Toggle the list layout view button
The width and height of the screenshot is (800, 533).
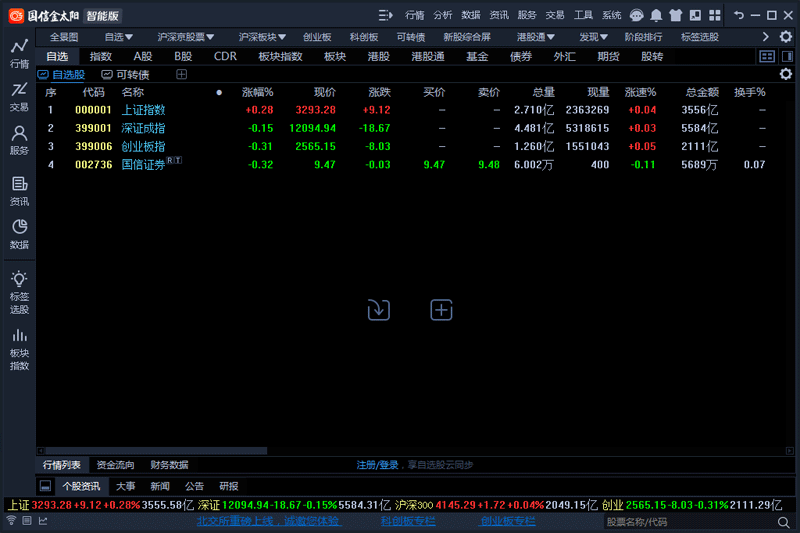tap(767, 57)
